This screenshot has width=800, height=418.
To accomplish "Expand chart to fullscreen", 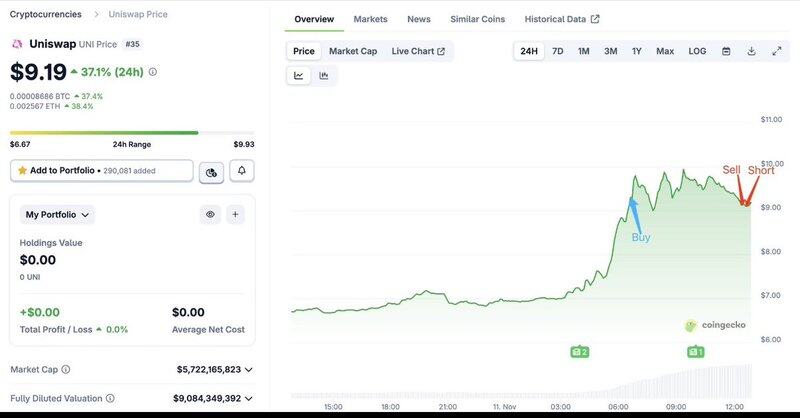I will pos(777,51).
